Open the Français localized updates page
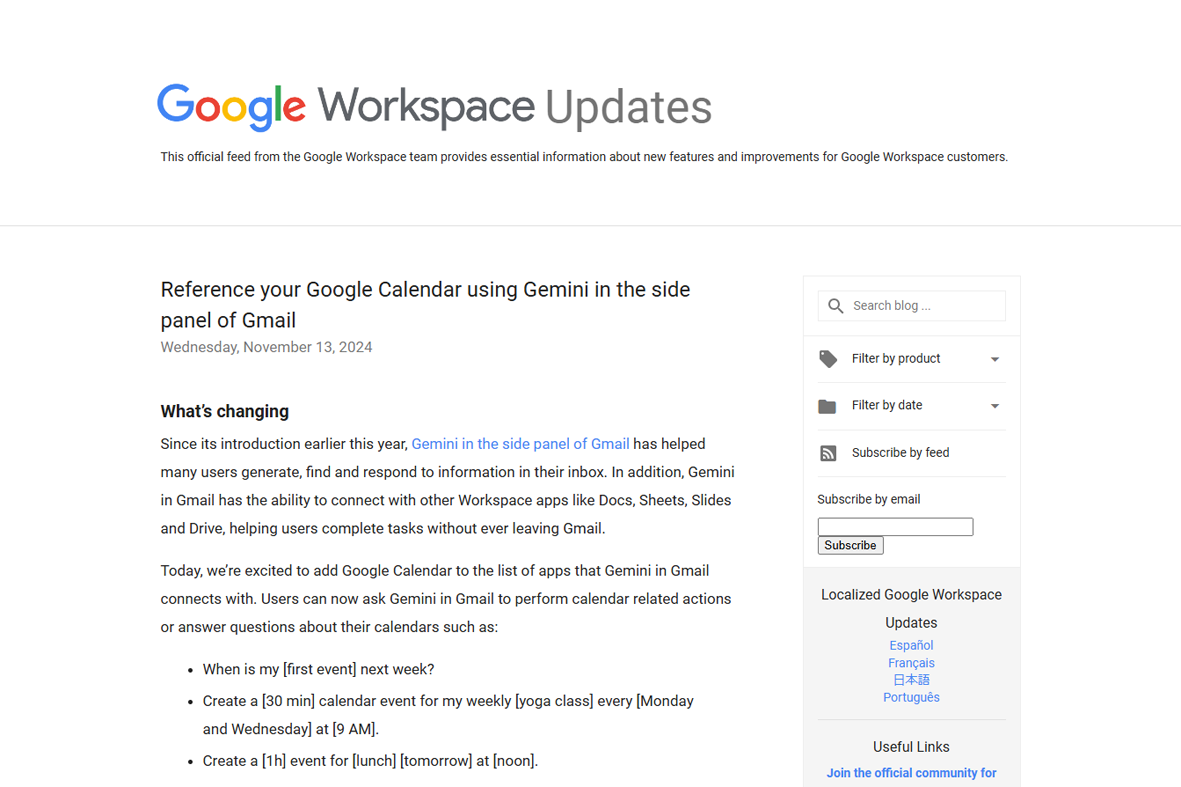 click(x=911, y=662)
